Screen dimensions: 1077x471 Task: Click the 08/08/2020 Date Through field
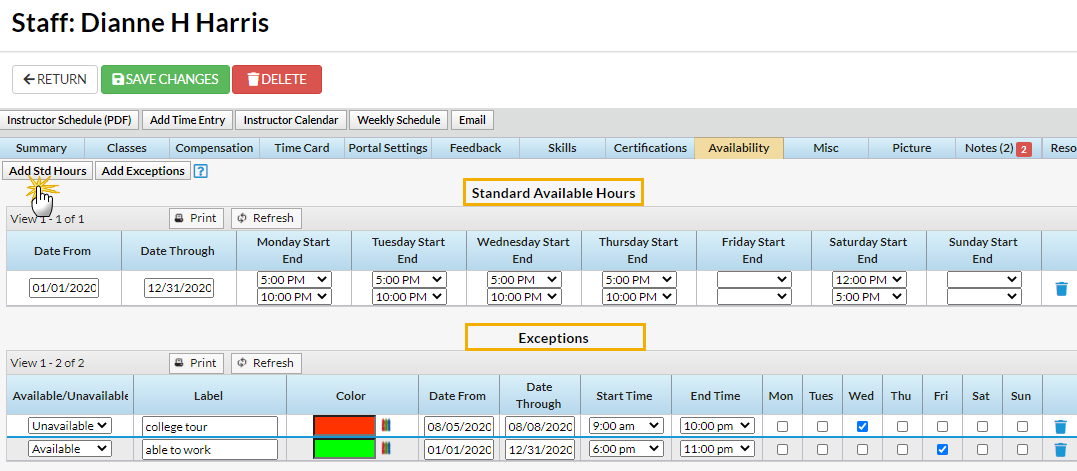540,426
